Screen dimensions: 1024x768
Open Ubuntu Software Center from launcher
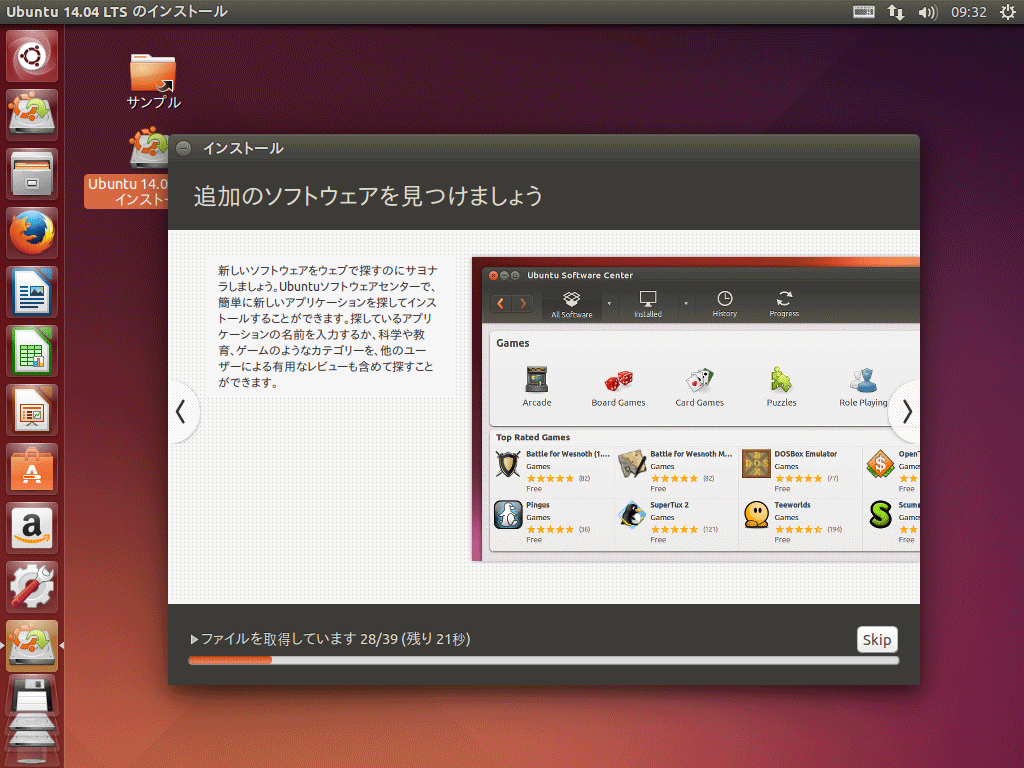tap(31, 469)
